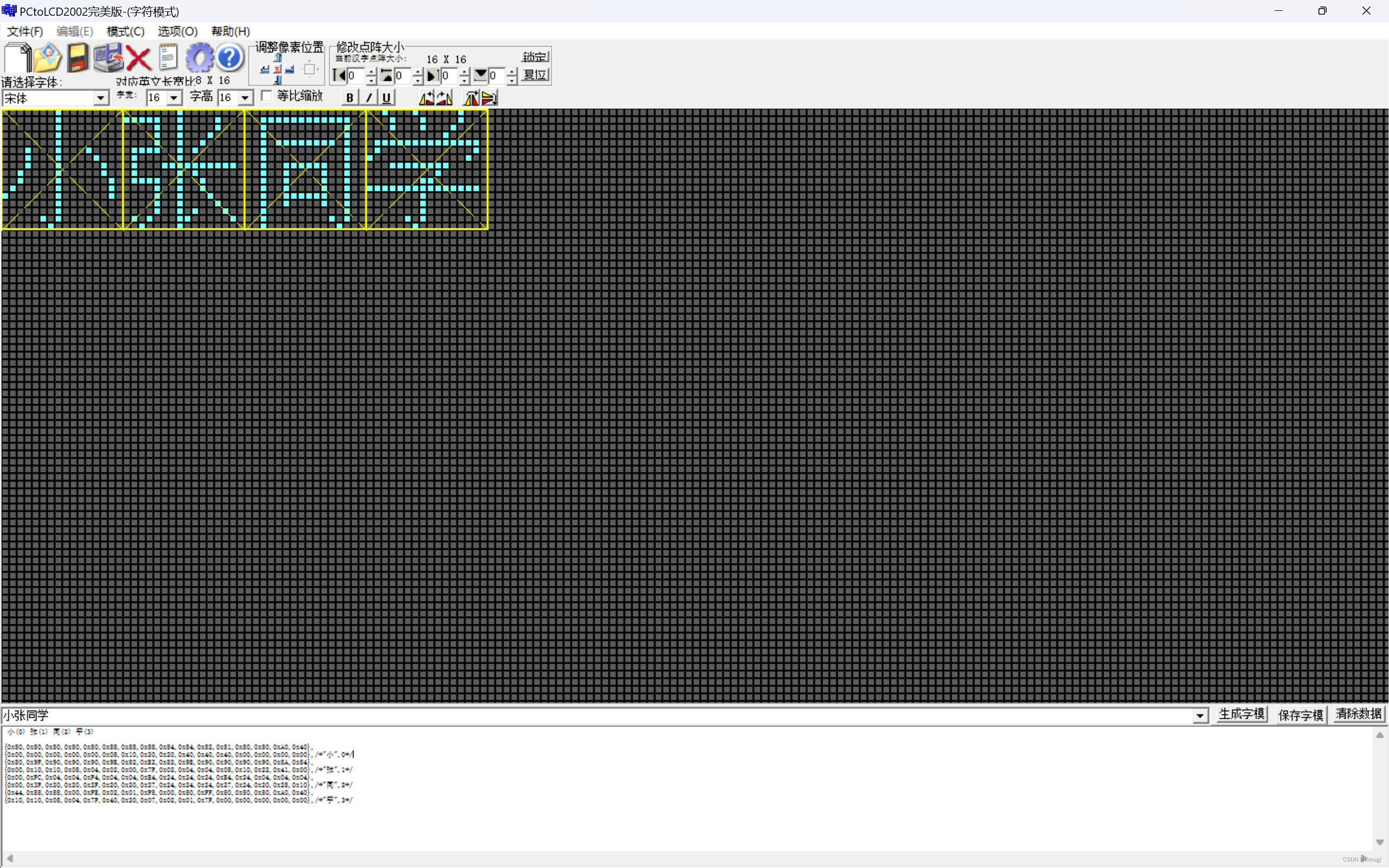Open the 选项(O) menu

click(177, 31)
